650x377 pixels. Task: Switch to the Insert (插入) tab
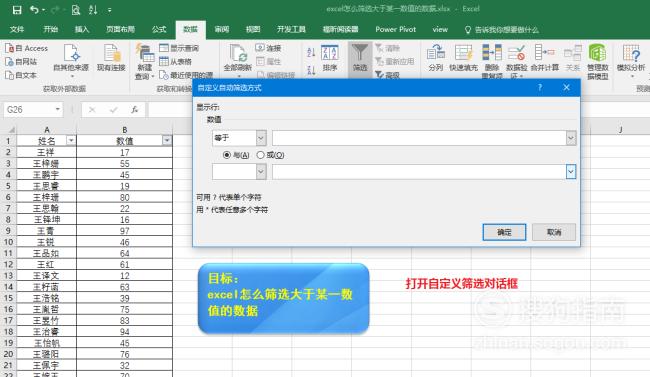pos(82,29)
